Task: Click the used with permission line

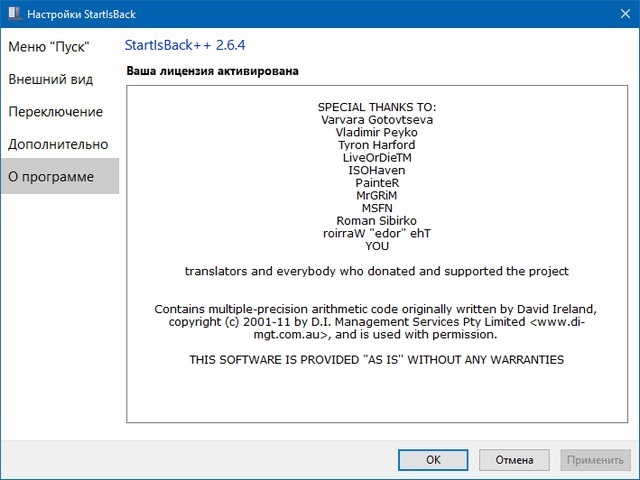Action: [x=376, y=335]
